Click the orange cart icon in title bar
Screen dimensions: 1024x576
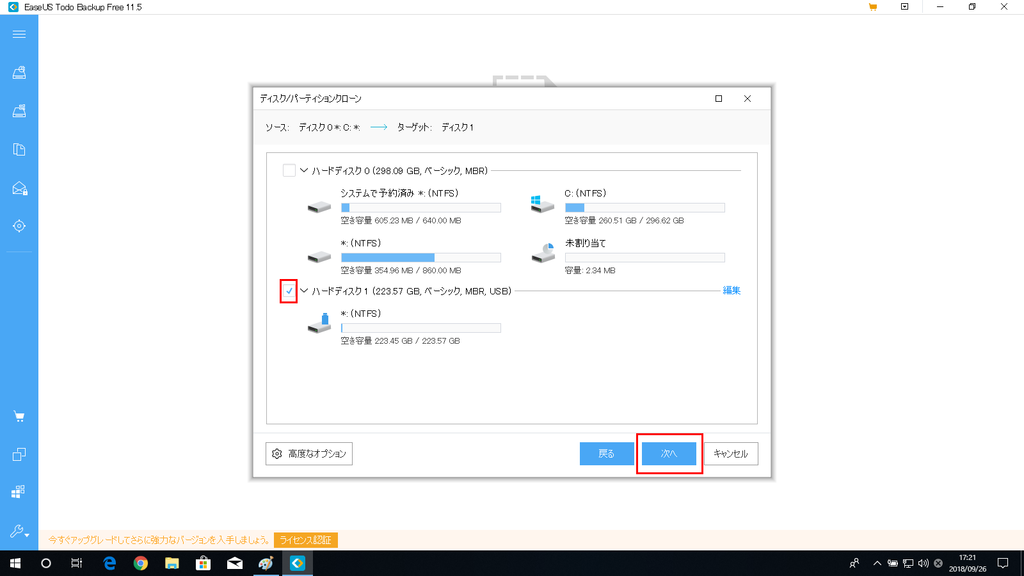(x=872, y=7)
